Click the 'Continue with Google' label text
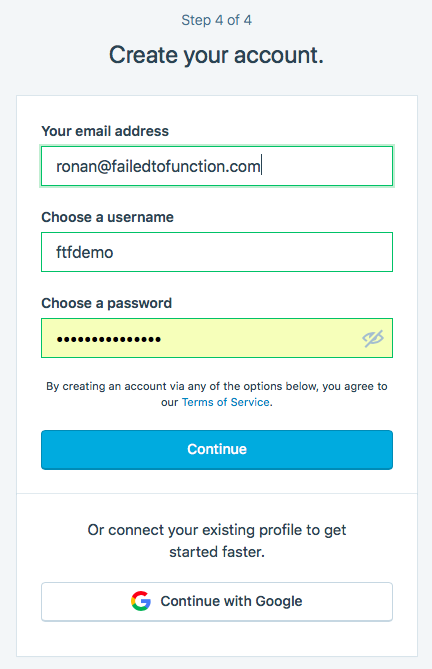432x669 pixels. pos(231,601)
